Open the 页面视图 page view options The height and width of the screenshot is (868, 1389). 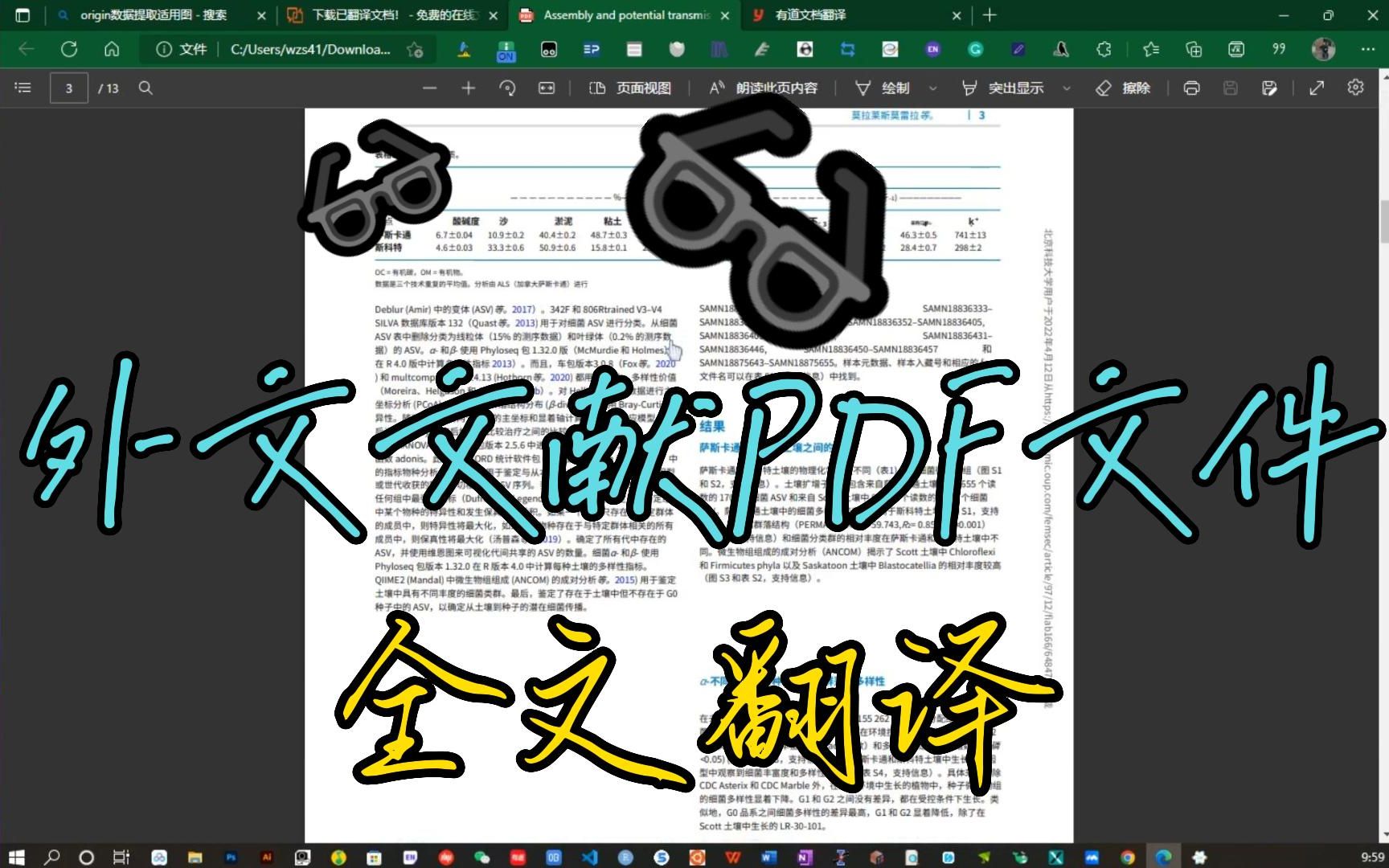[630, 88]
